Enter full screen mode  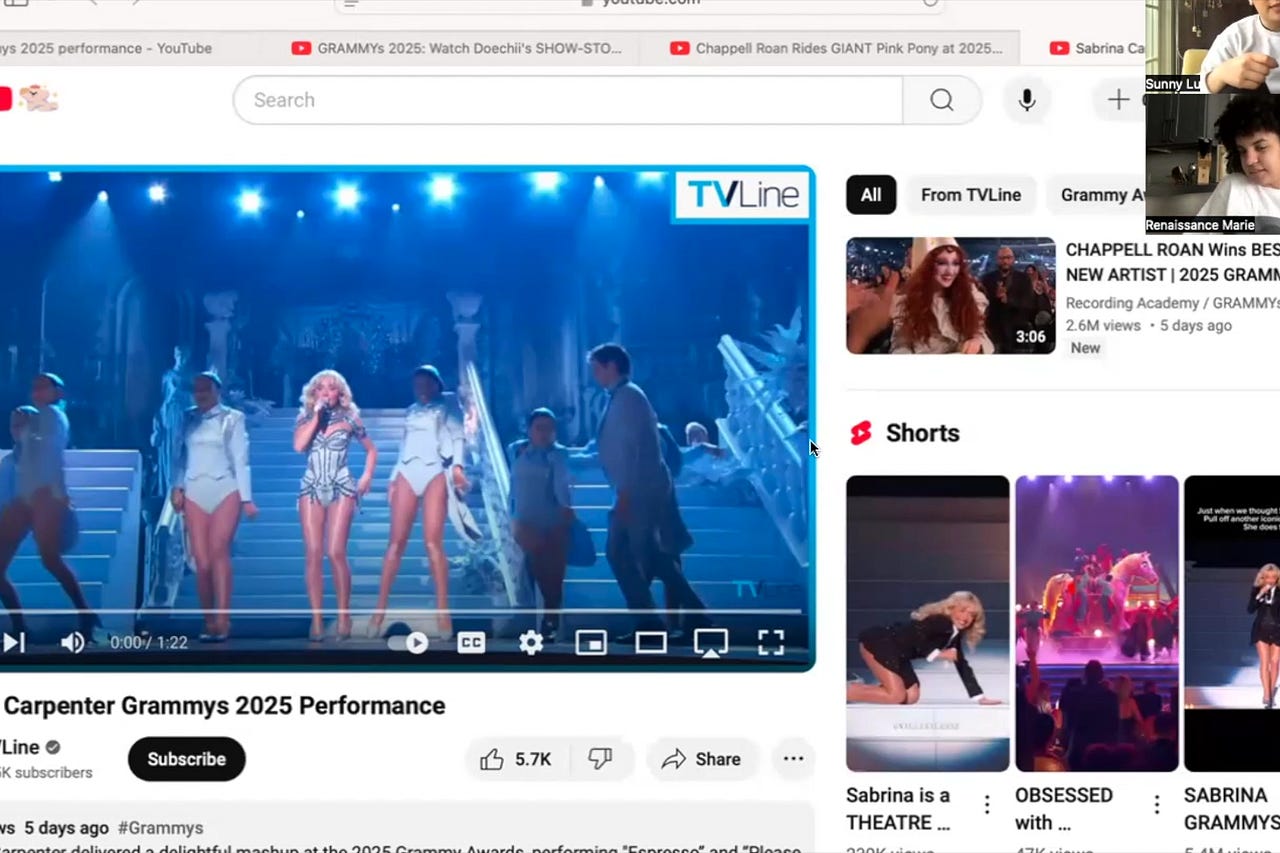[x=771, y=643]
